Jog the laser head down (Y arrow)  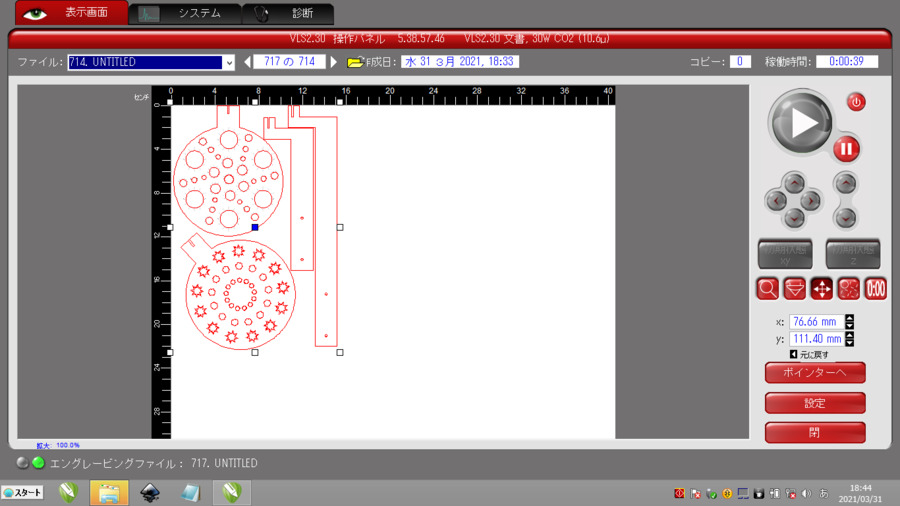(794, 218)
